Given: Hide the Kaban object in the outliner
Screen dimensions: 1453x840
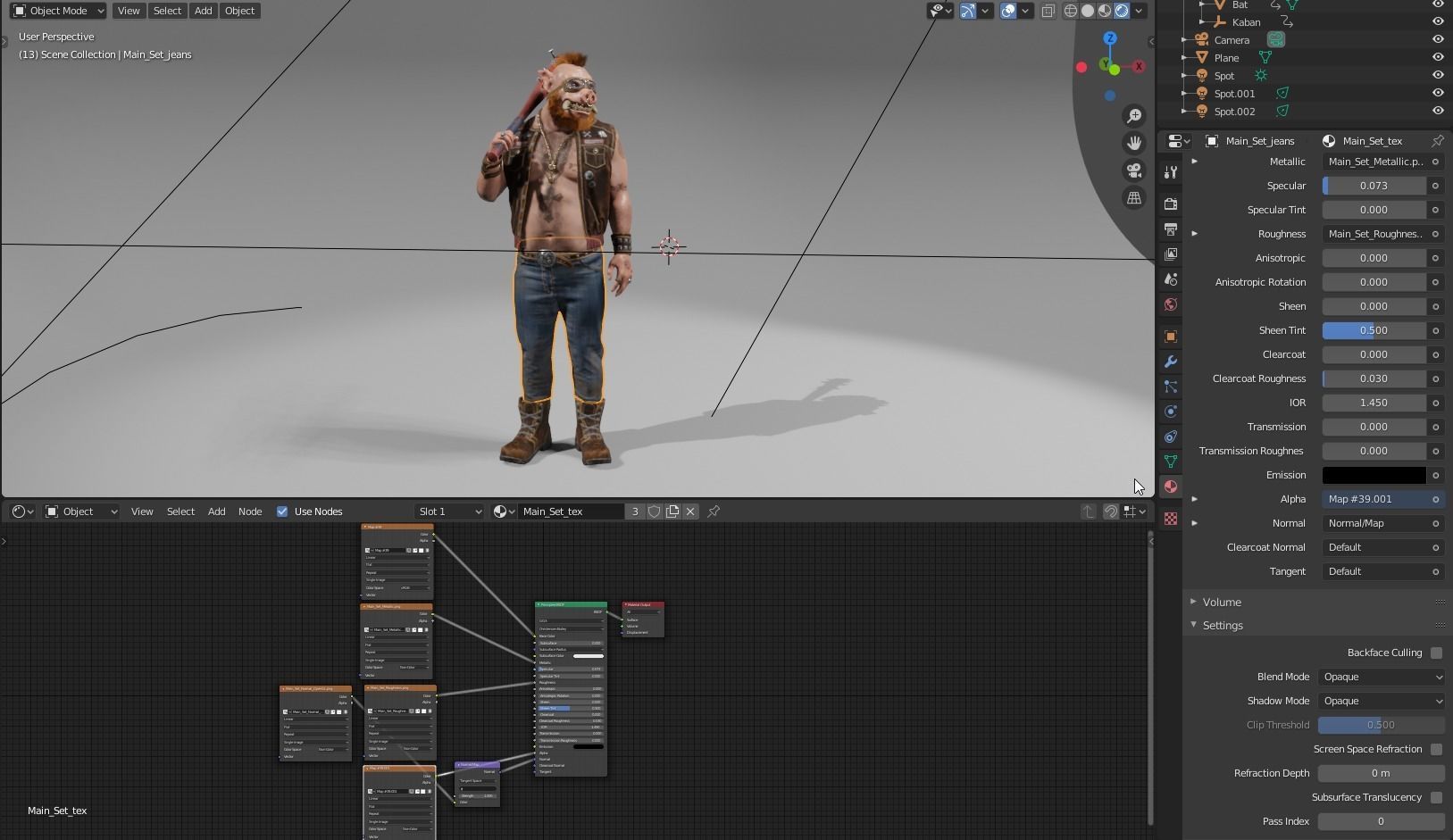Looking at the screenshot, I should click(x=1438, y=22).
